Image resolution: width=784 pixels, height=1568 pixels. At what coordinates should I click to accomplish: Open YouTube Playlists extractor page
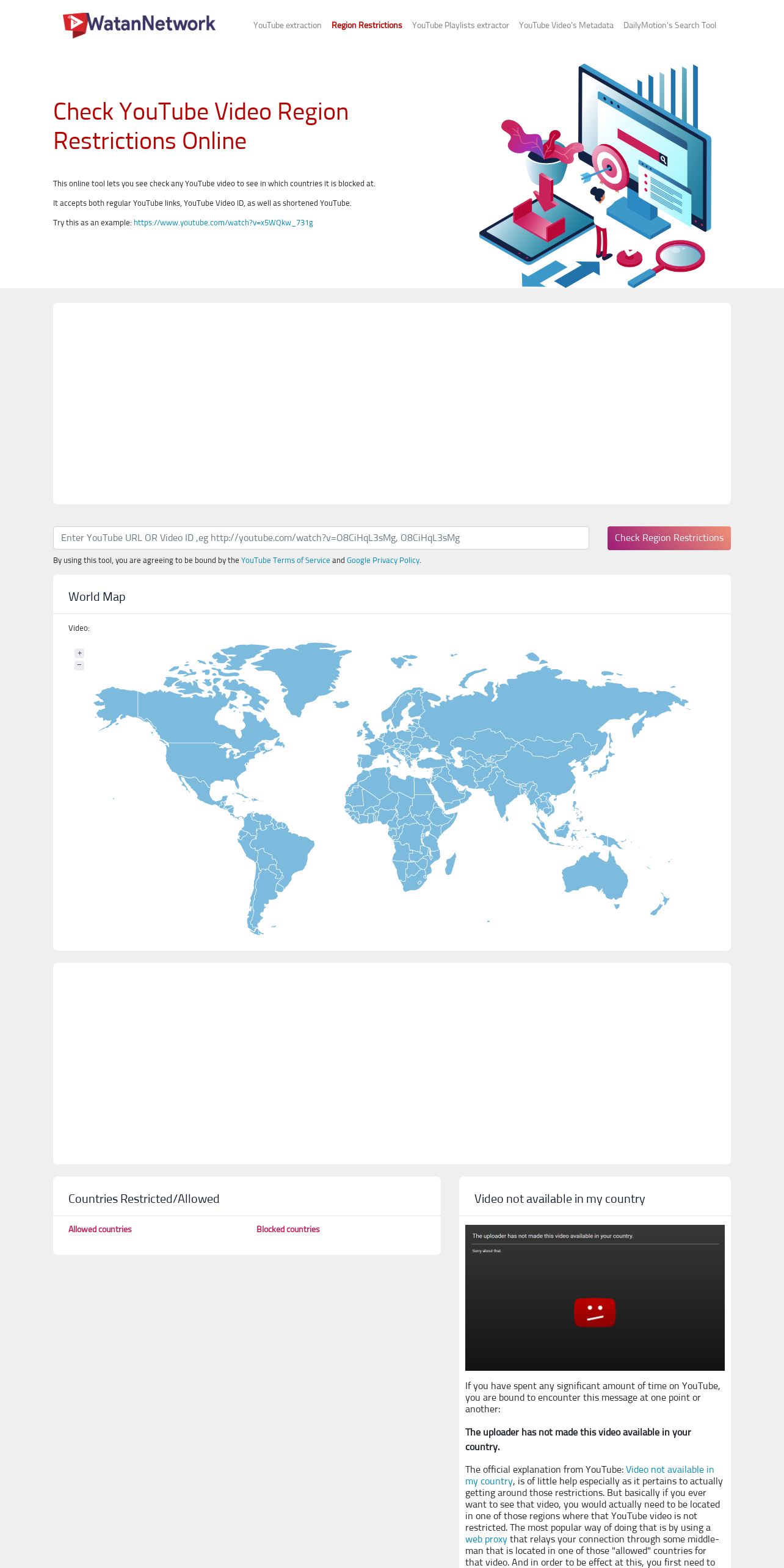pyautogui.click(x=460, y=25)
